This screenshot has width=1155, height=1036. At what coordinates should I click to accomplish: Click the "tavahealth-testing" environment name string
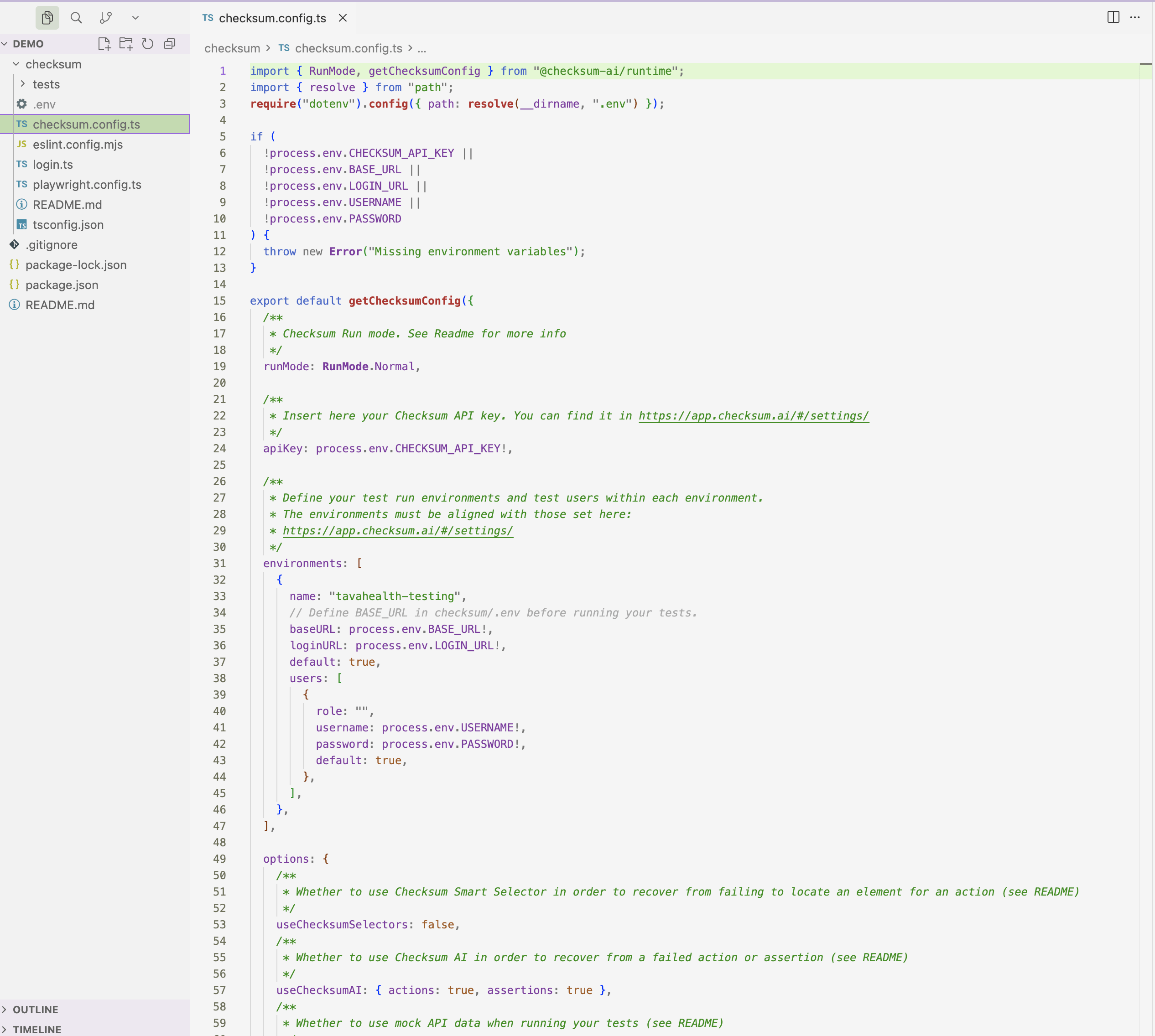click(x=395, y=596)
